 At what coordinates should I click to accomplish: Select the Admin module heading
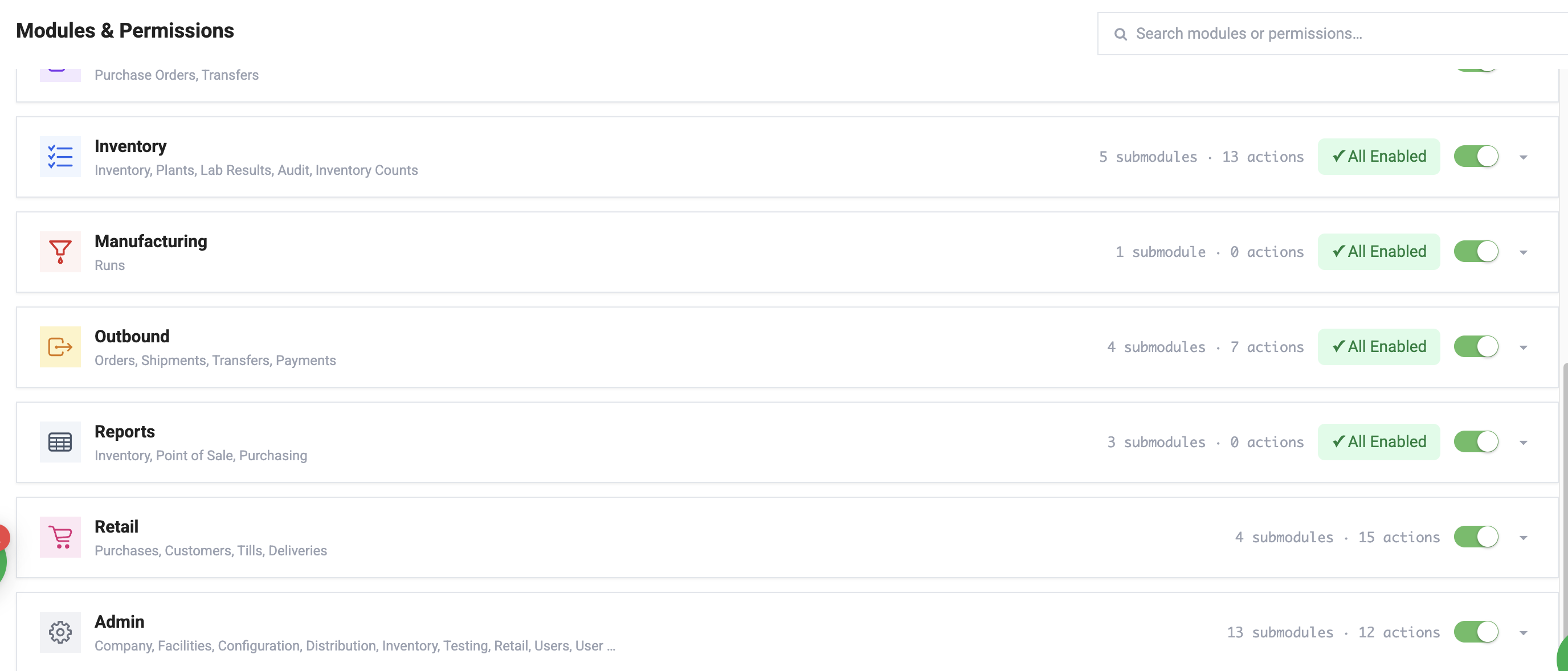[119, 621]
